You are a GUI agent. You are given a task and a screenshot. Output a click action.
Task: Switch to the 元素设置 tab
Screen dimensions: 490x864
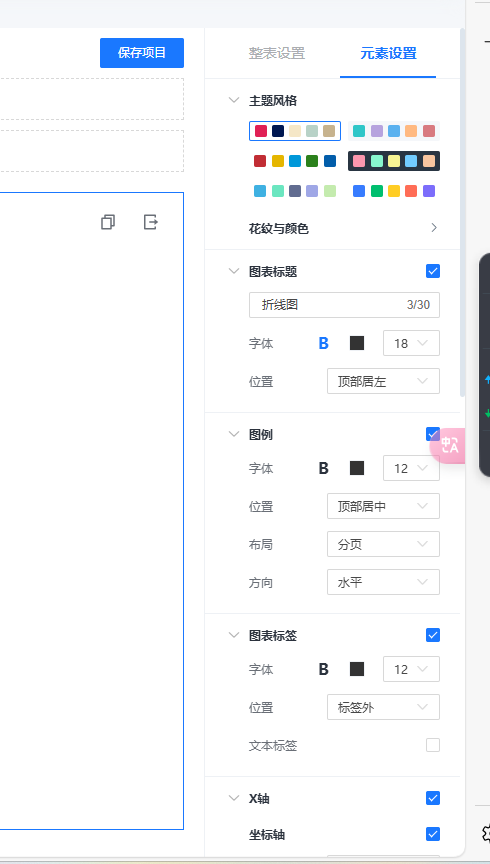click(x=388, y=53)
